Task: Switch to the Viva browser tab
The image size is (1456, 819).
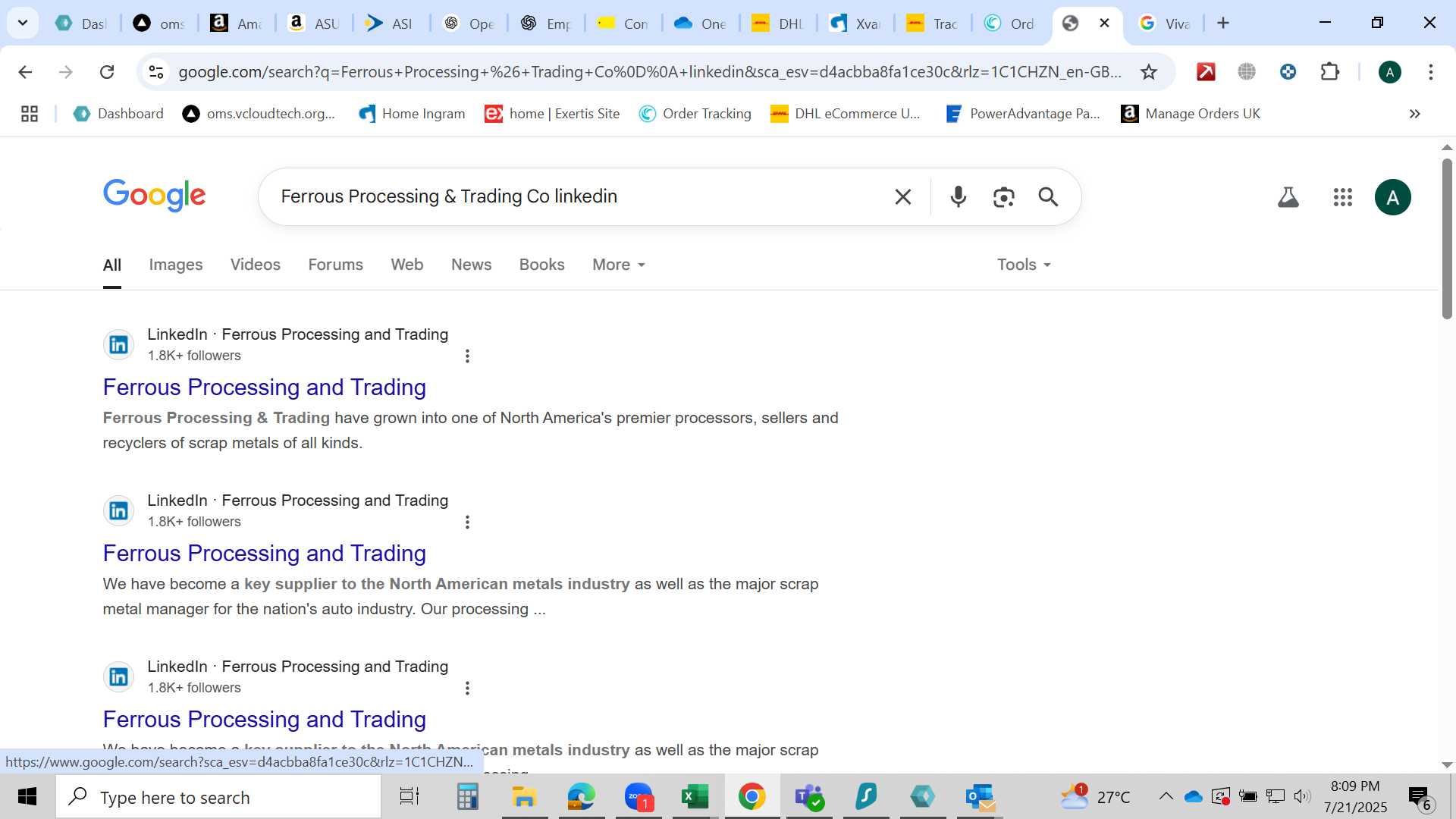Action: (x=1165, y=23)
